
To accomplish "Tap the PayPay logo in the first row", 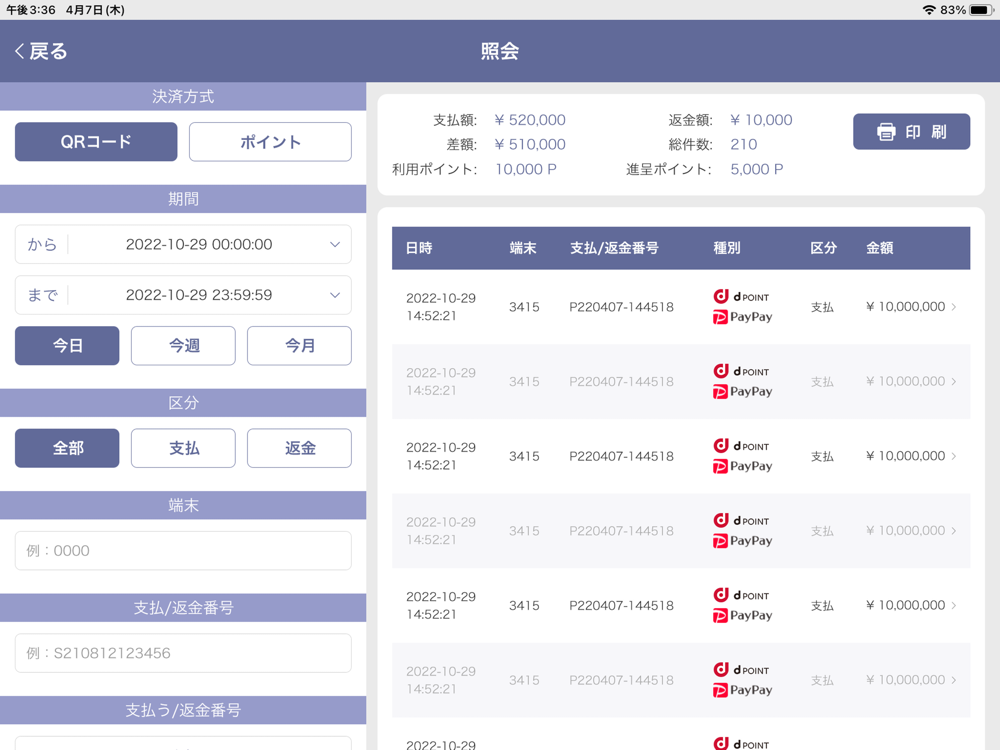I will click(742, 317).
